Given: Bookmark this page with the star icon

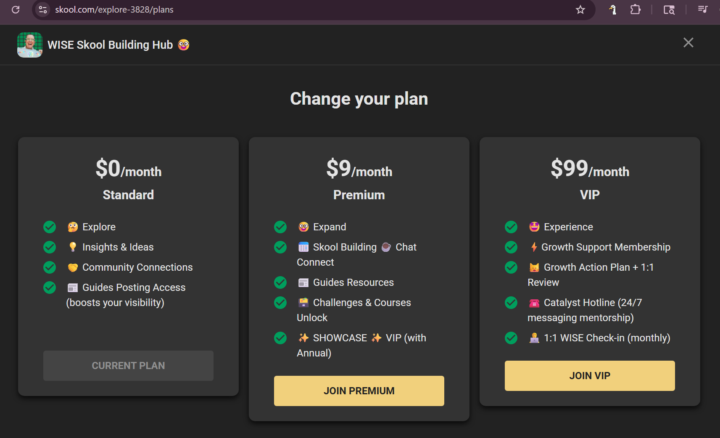Looking at the screenshot, I should coord(580,9).
